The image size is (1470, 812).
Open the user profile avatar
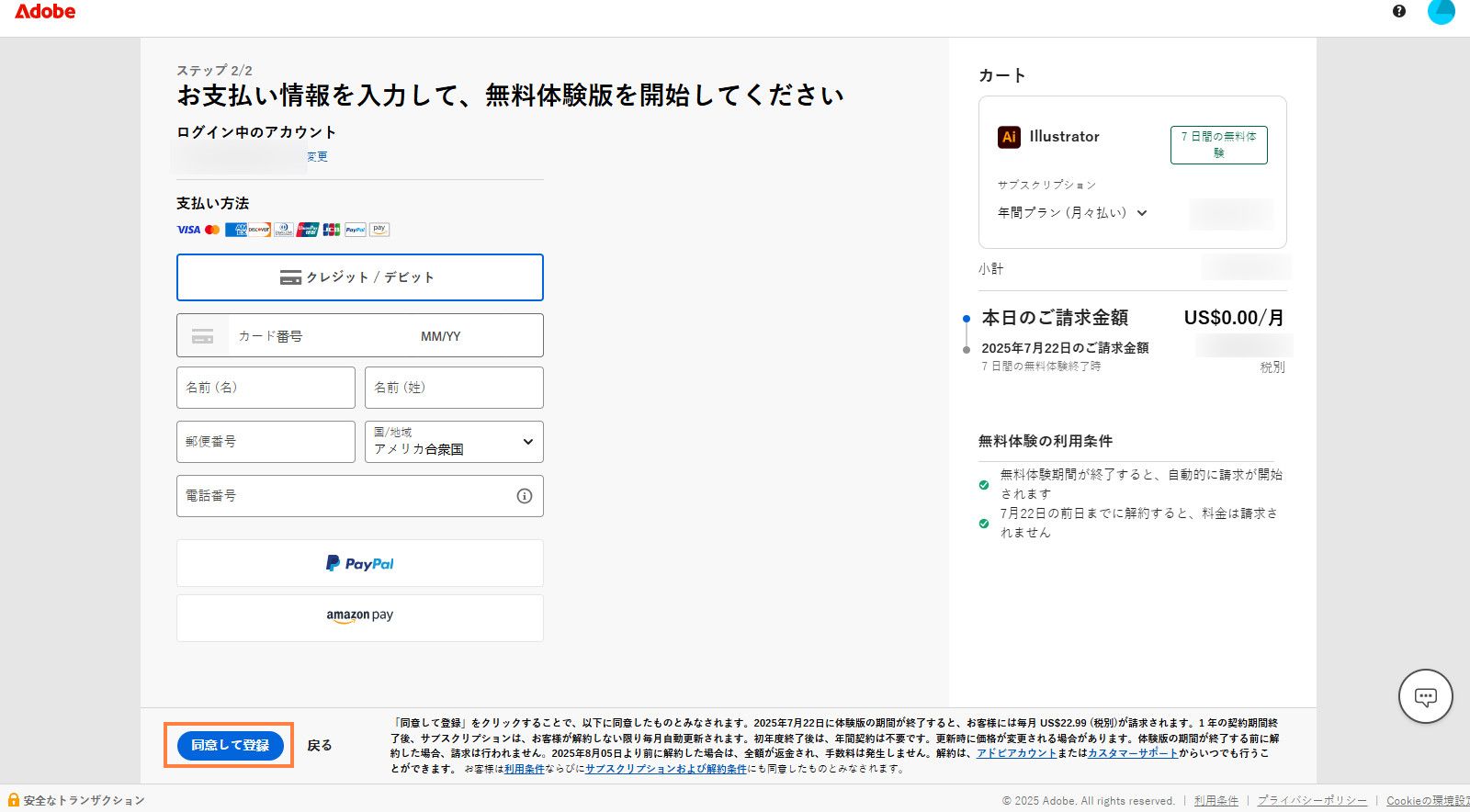point(1442,11)
